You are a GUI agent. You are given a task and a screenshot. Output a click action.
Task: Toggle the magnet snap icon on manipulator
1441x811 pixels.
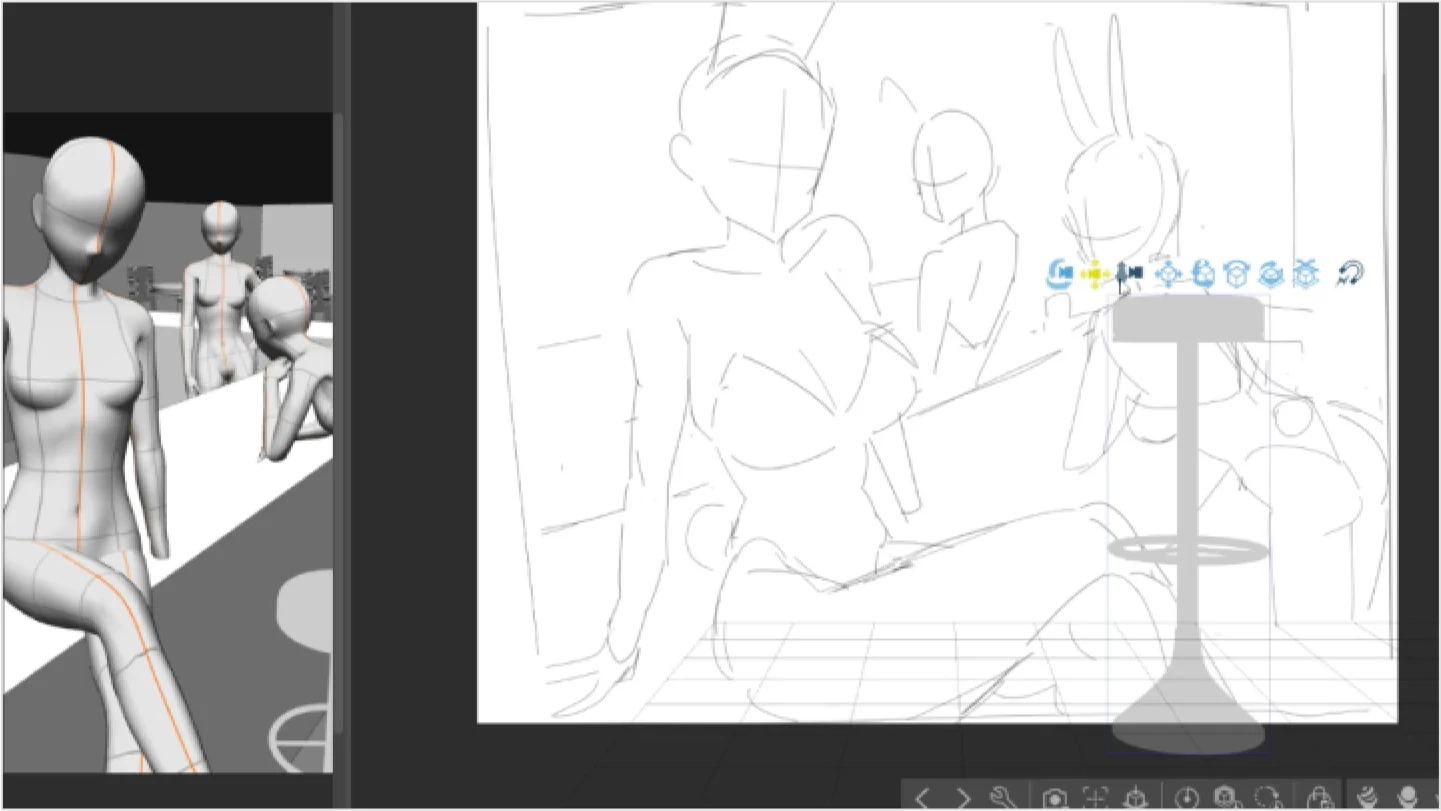[1350, 273]
